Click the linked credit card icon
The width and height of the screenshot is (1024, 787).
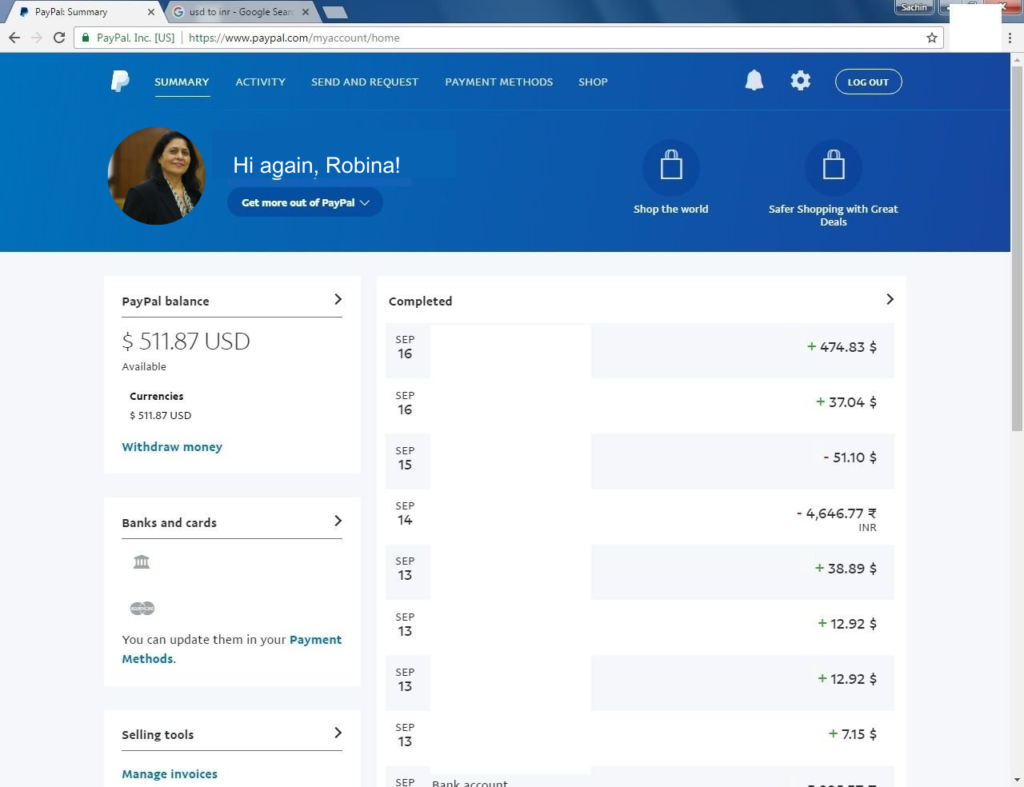click(142, 608)
